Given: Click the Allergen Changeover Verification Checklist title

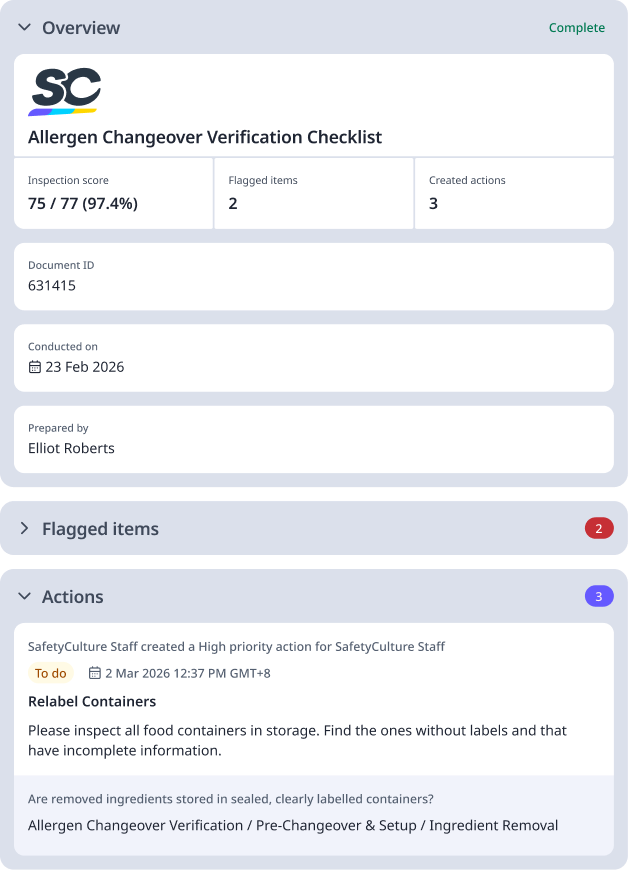Looking at the screenshot, I should (x=205, y=137).
